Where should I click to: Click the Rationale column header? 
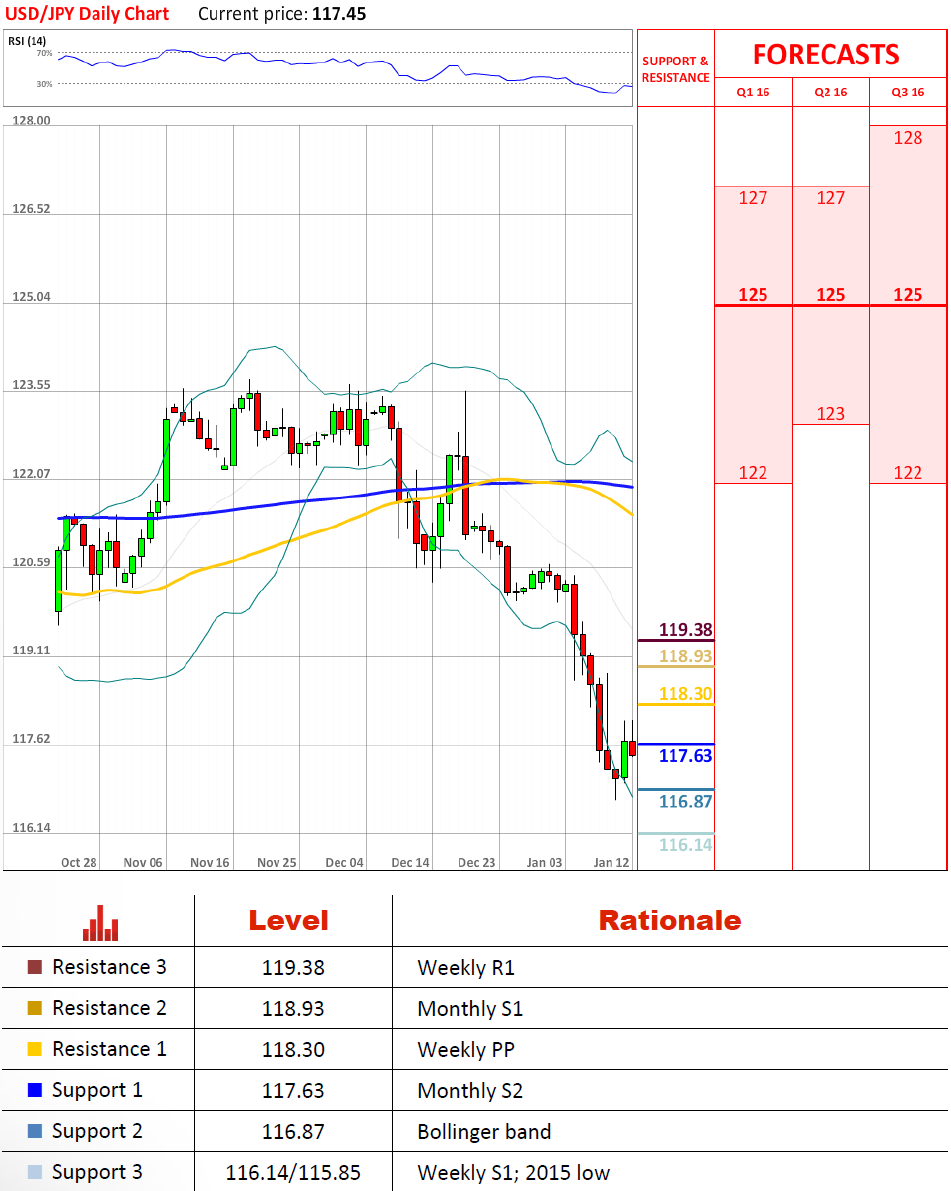[x=670, y=921]
